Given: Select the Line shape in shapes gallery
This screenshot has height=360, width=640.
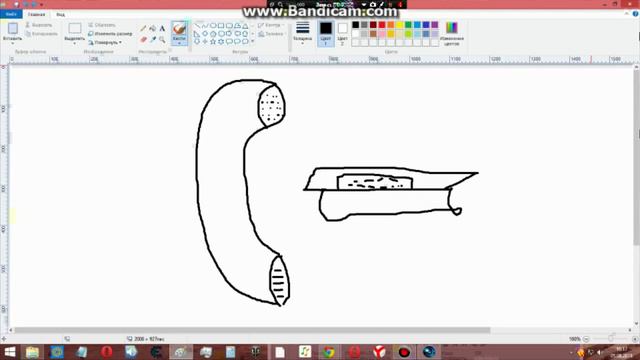Looking at the screenshot, I should (197, 26).
